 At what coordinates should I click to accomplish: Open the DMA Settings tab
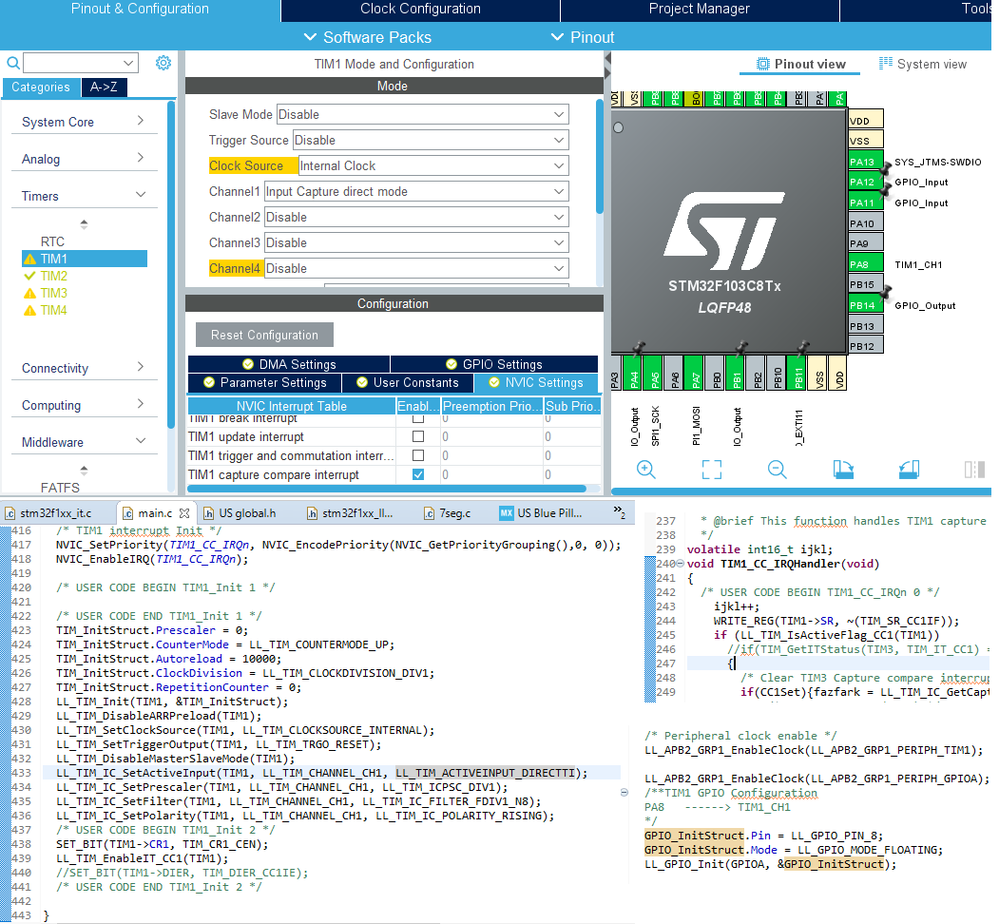pyautogui.click(x=289, y=364)
